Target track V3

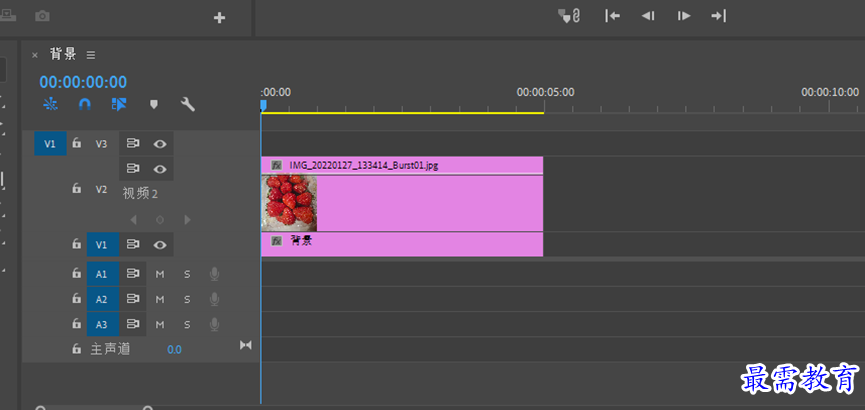[102, 143]
